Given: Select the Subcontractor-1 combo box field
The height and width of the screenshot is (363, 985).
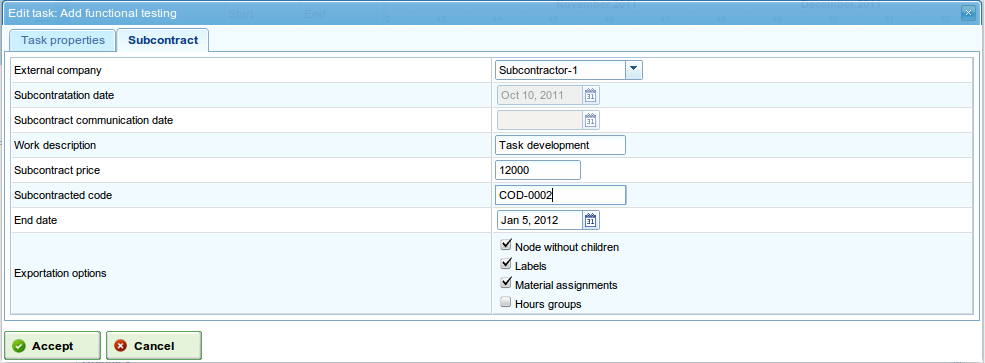Looking at the screenshot, I should [x=560, y=70].
